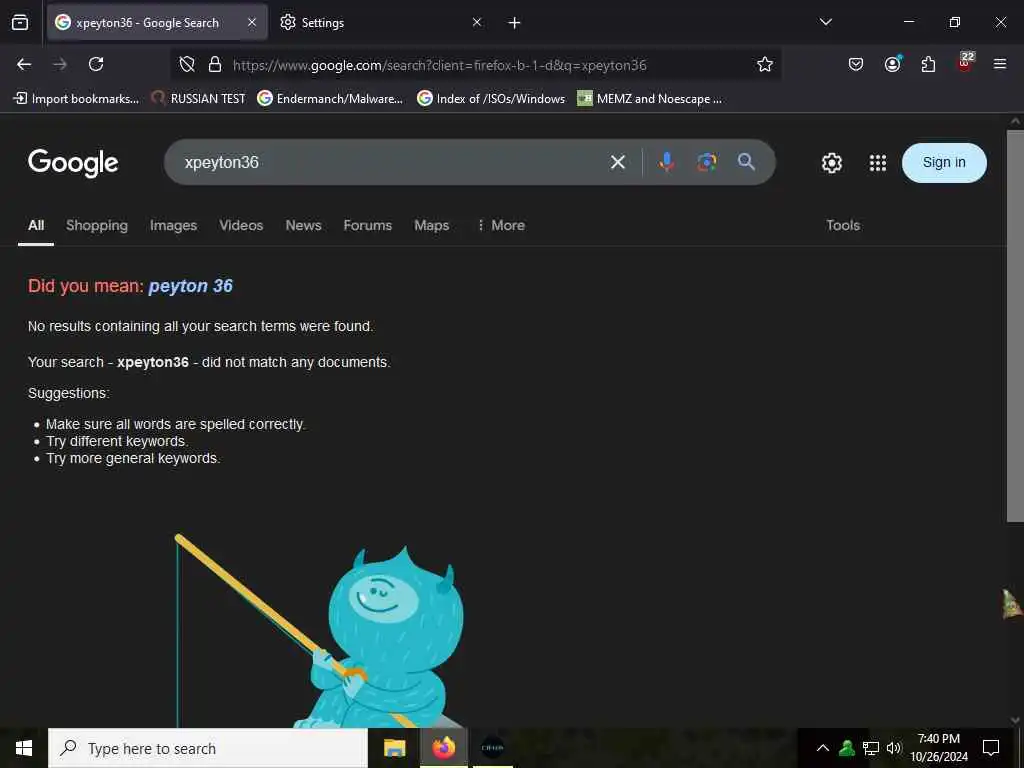The image size is (1024, 768).
Task: Open Firefox View icon left of tabs
Action: tap(20, 22)
